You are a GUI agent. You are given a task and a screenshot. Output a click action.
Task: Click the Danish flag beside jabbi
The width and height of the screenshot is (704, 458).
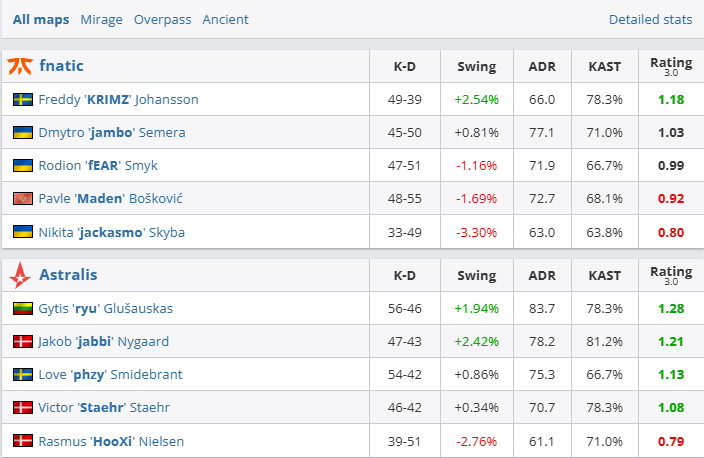(x=22, y=342)
